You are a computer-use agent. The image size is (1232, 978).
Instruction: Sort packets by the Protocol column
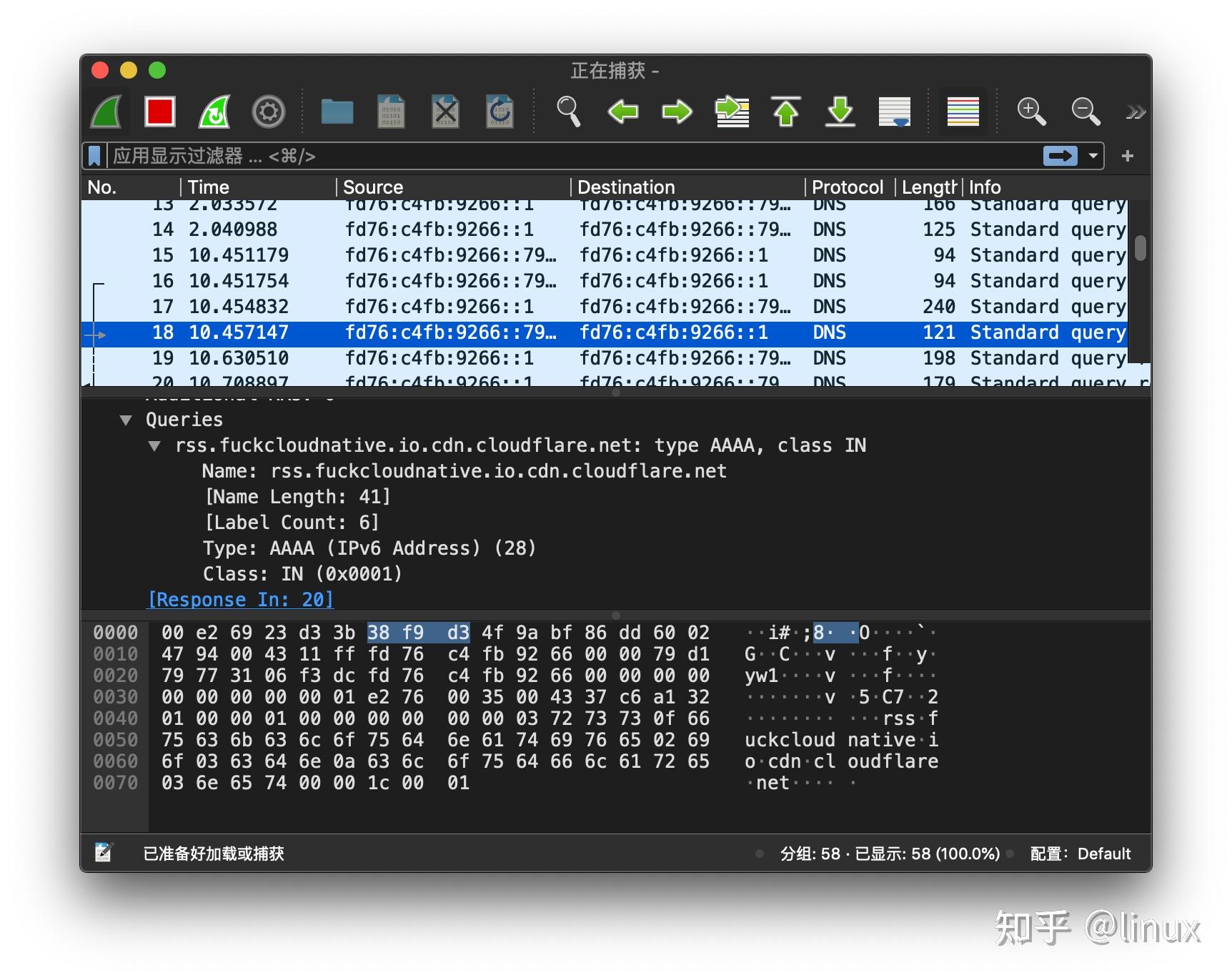(x=848, y=187)
